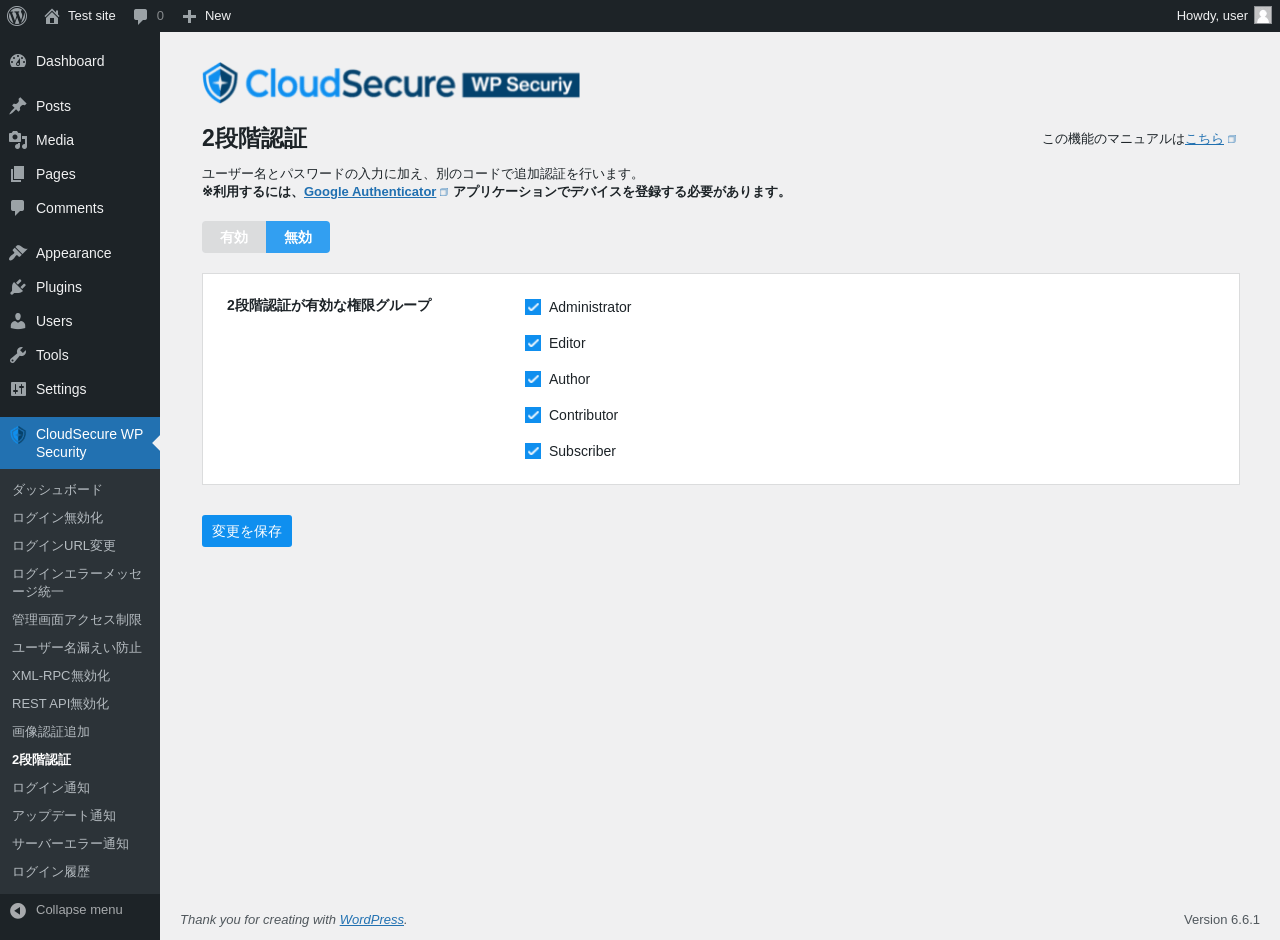The width and height of the screenshot is (1280, 940).
Task: Click the plus icon beside New
Action: (x=189, y=16)
